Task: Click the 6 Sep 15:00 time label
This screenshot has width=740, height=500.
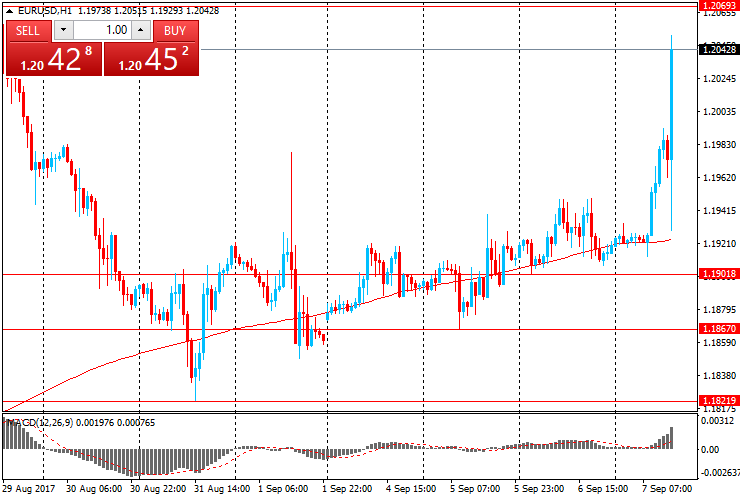Action: tap(603, 489)
